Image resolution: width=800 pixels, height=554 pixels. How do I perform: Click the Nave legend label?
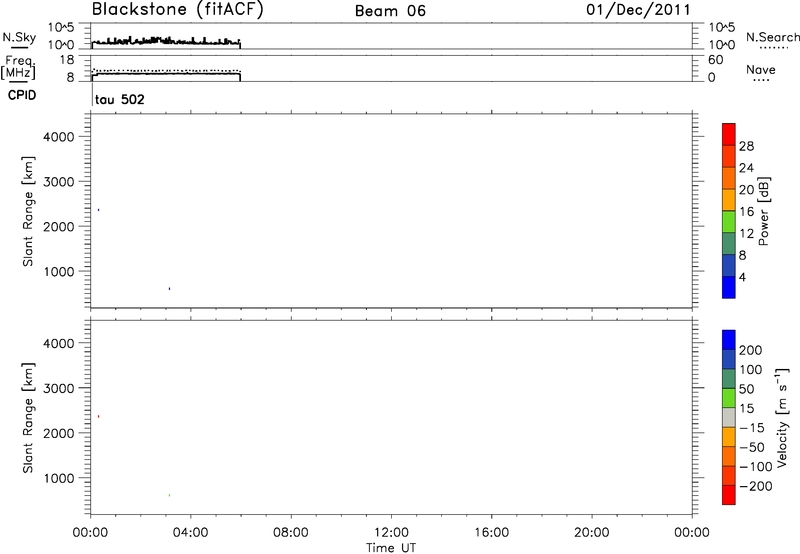[761, 70]
